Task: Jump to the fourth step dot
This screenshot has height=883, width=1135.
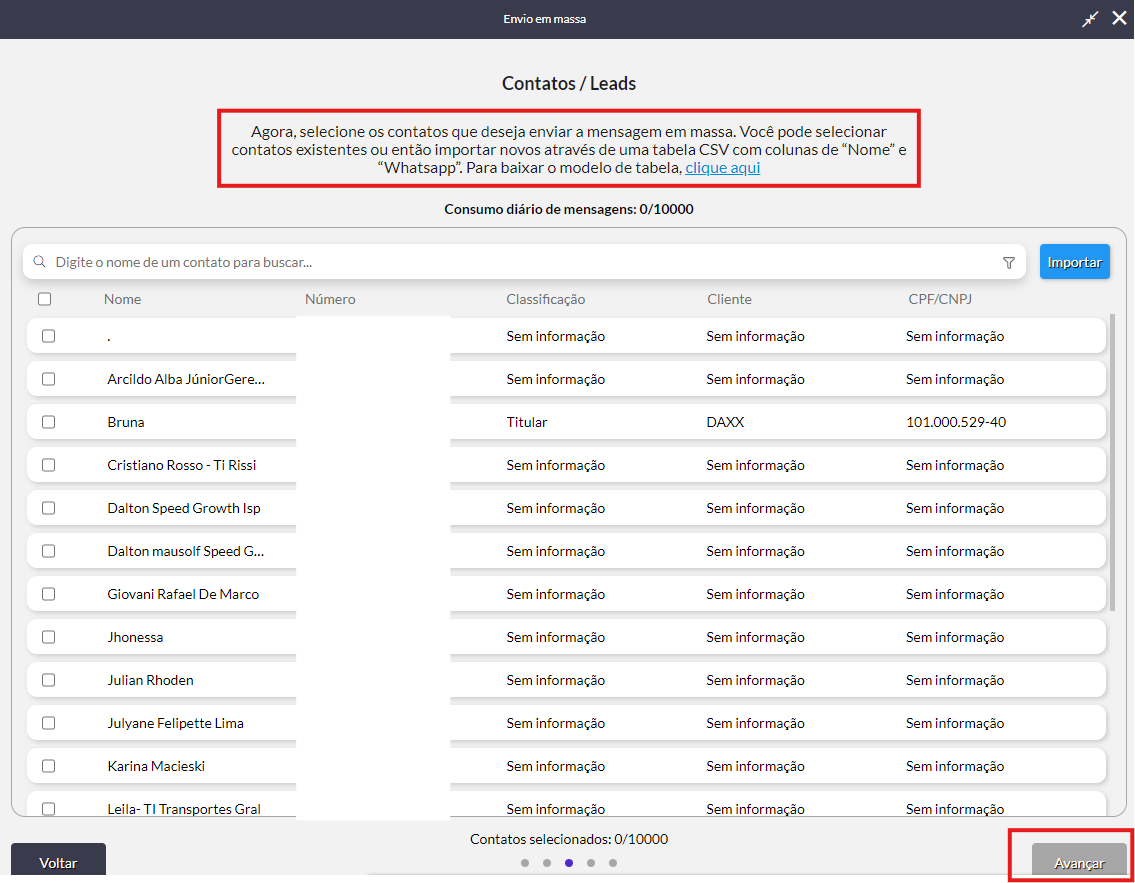Action: [x=591, y=863]
